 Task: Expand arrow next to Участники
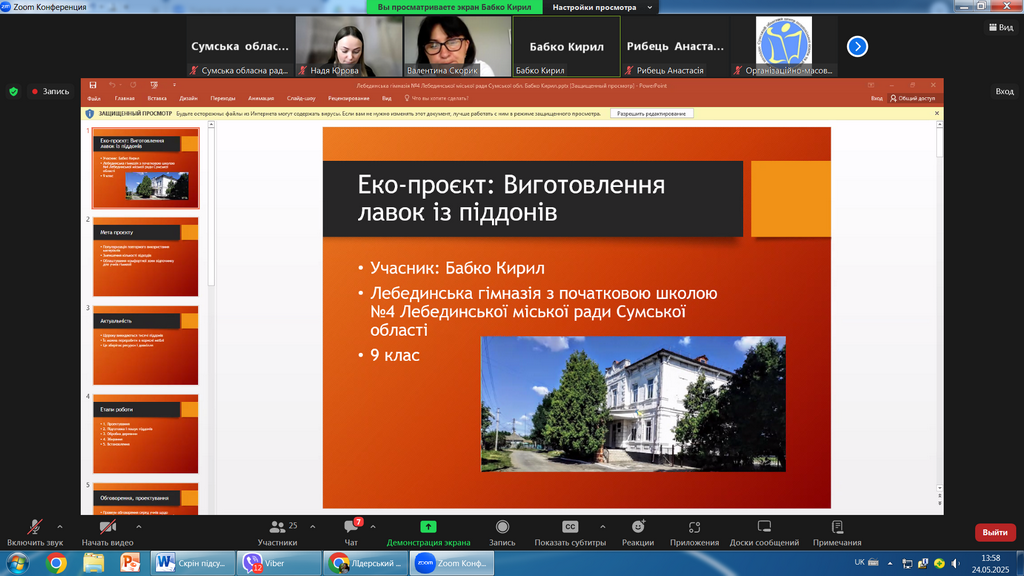pyautogui.click(x=312, y=526)
